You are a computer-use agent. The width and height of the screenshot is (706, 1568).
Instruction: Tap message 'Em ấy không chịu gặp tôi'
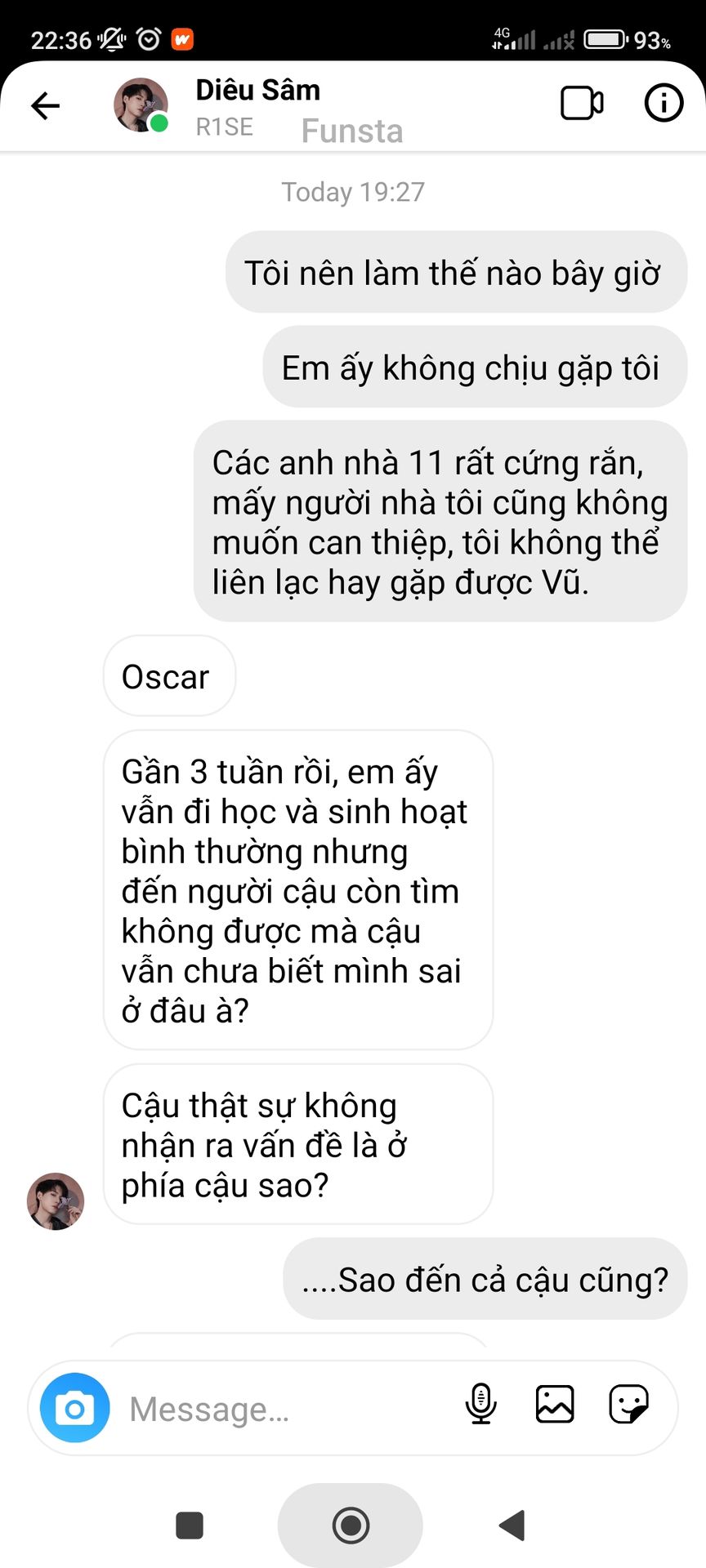point(475,367)
